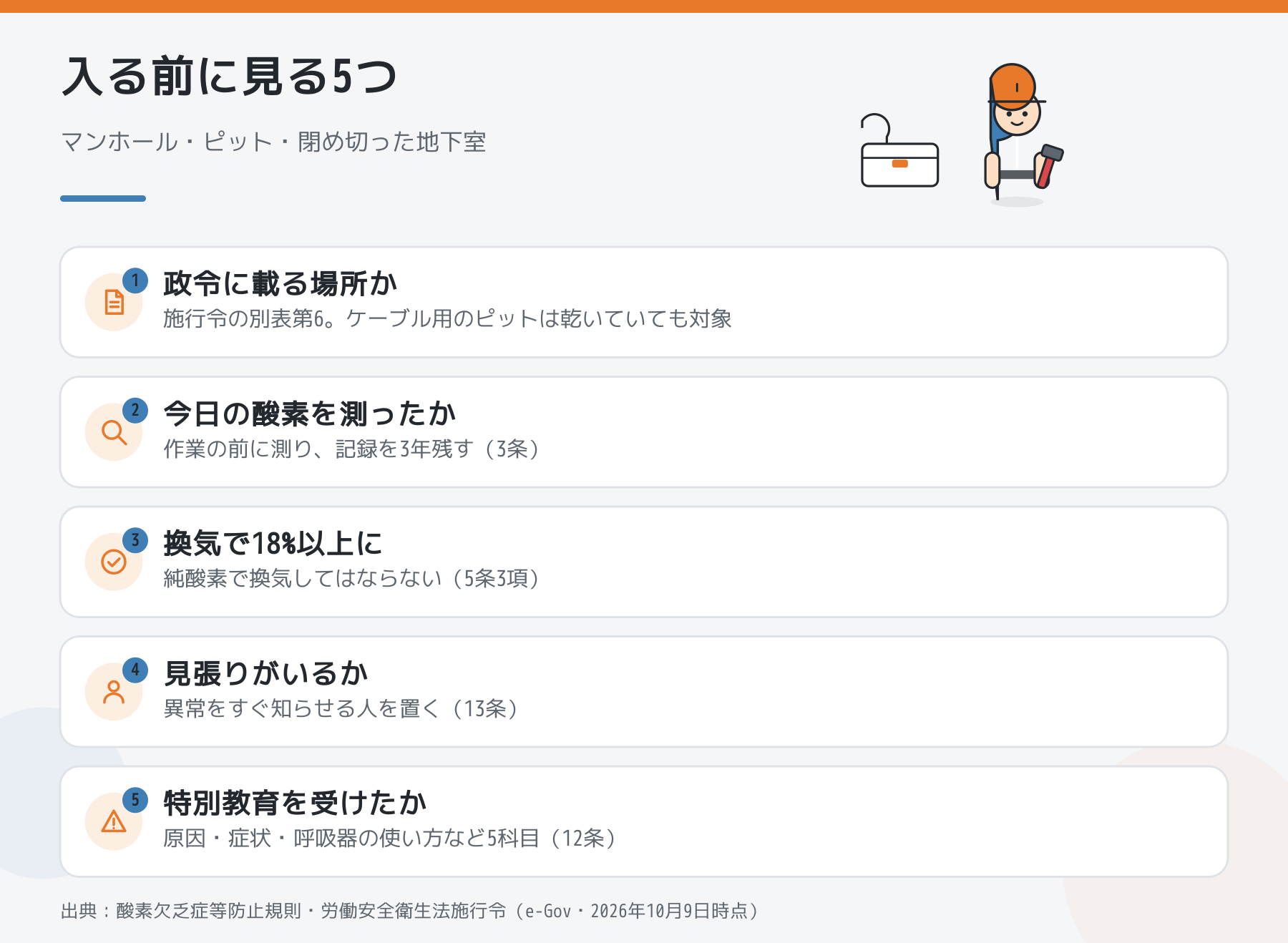
Task: Click the text 施行令の別表第6 description
Action: [447, 318]
